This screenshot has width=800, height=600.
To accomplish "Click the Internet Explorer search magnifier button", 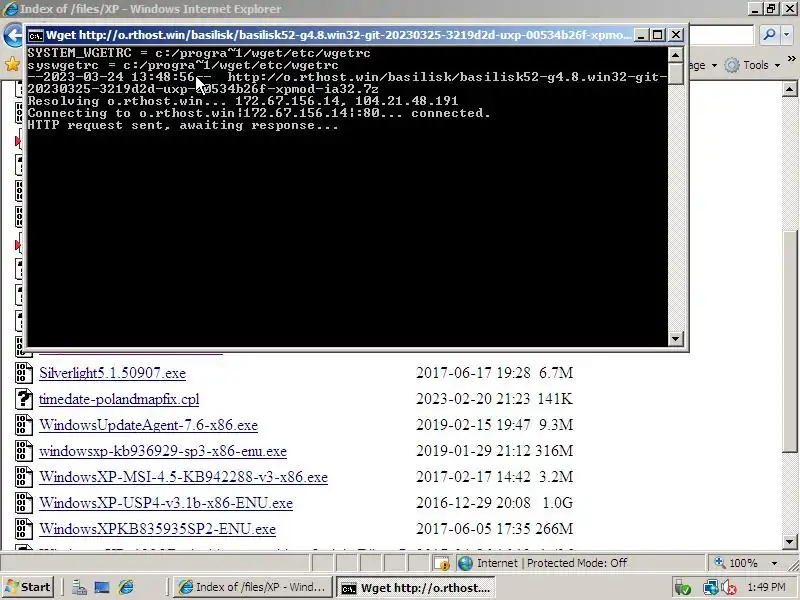I will [x=769, y=35].
